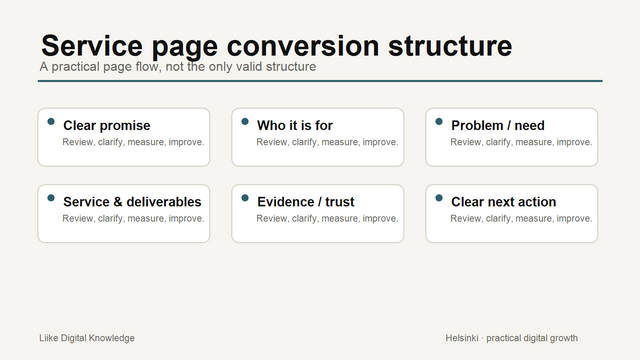Select description text under 'Clear promise'

pos(133,142)
